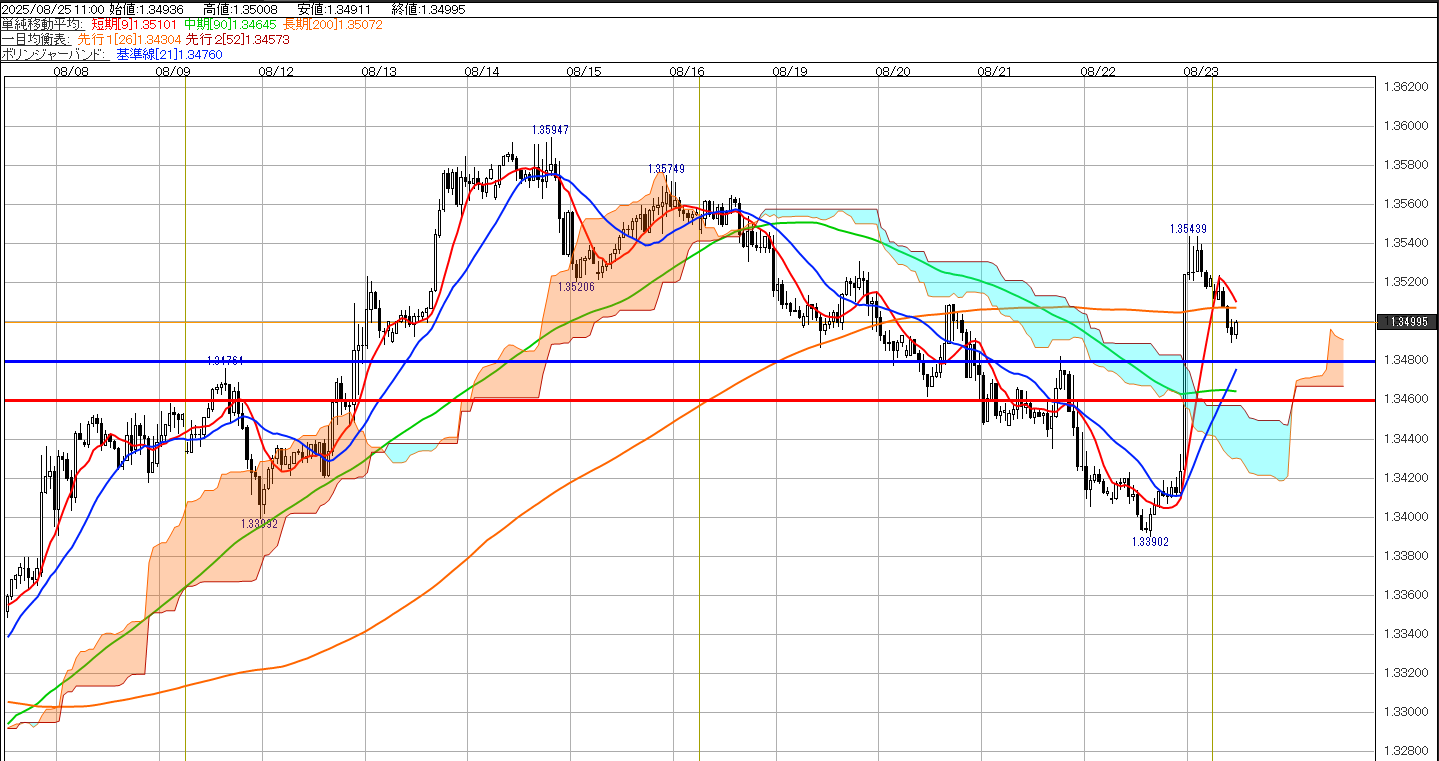Click the 08/12 date label
Screen dimensions: 1439x761
point(276,71)
